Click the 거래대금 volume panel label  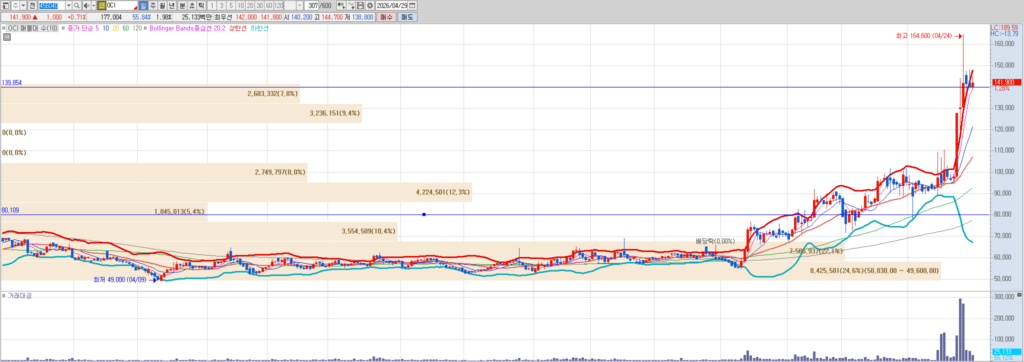pyautogui.click(x=20, y=296)
